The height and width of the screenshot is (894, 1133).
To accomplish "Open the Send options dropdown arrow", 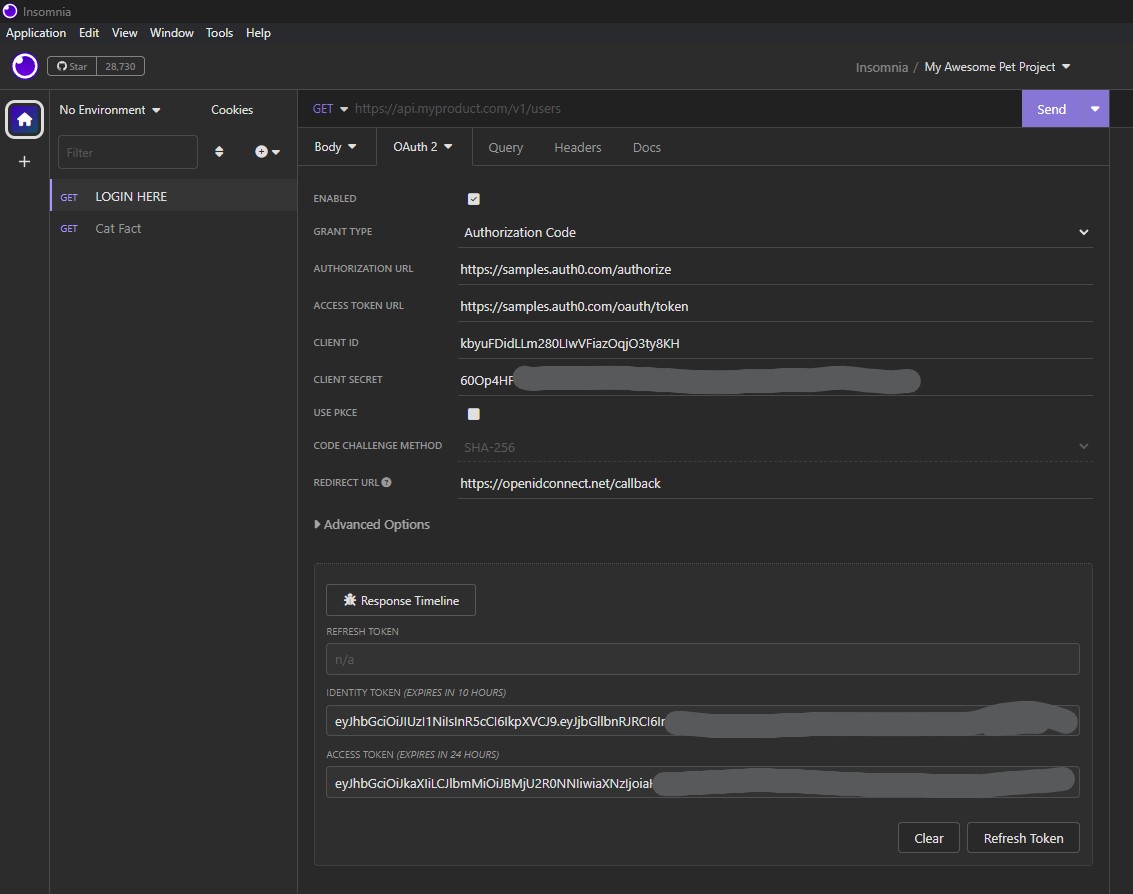I will click(x=1095, y=108).
